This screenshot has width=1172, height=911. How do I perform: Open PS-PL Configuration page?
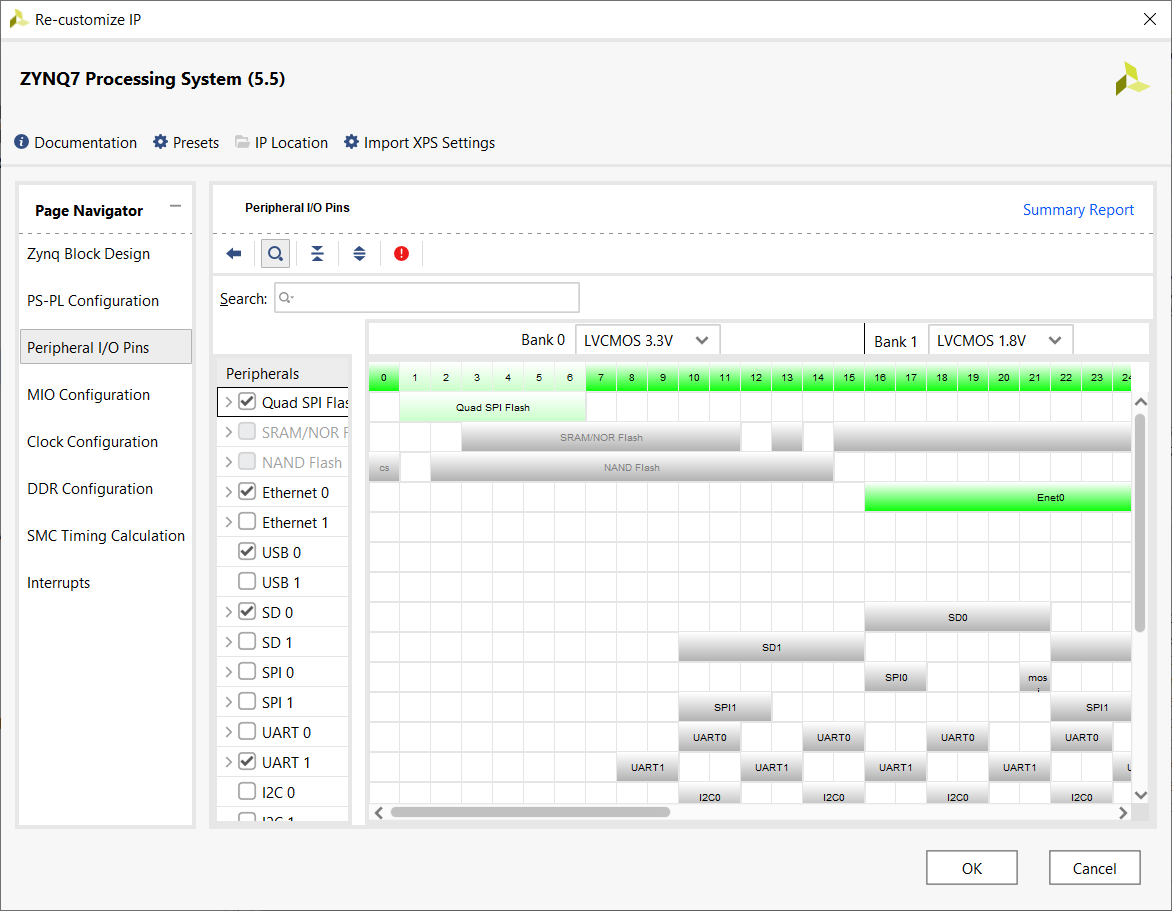pos(93,300)
